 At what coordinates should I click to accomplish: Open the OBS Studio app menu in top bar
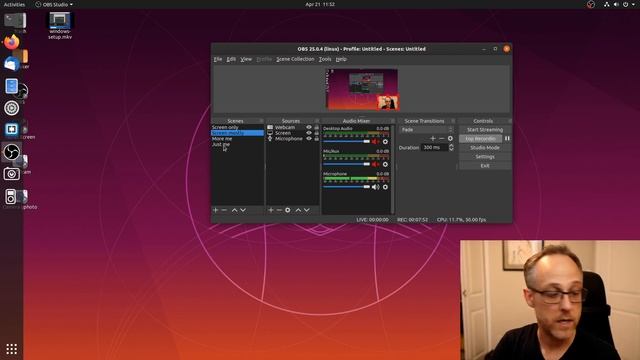[54, 4]
